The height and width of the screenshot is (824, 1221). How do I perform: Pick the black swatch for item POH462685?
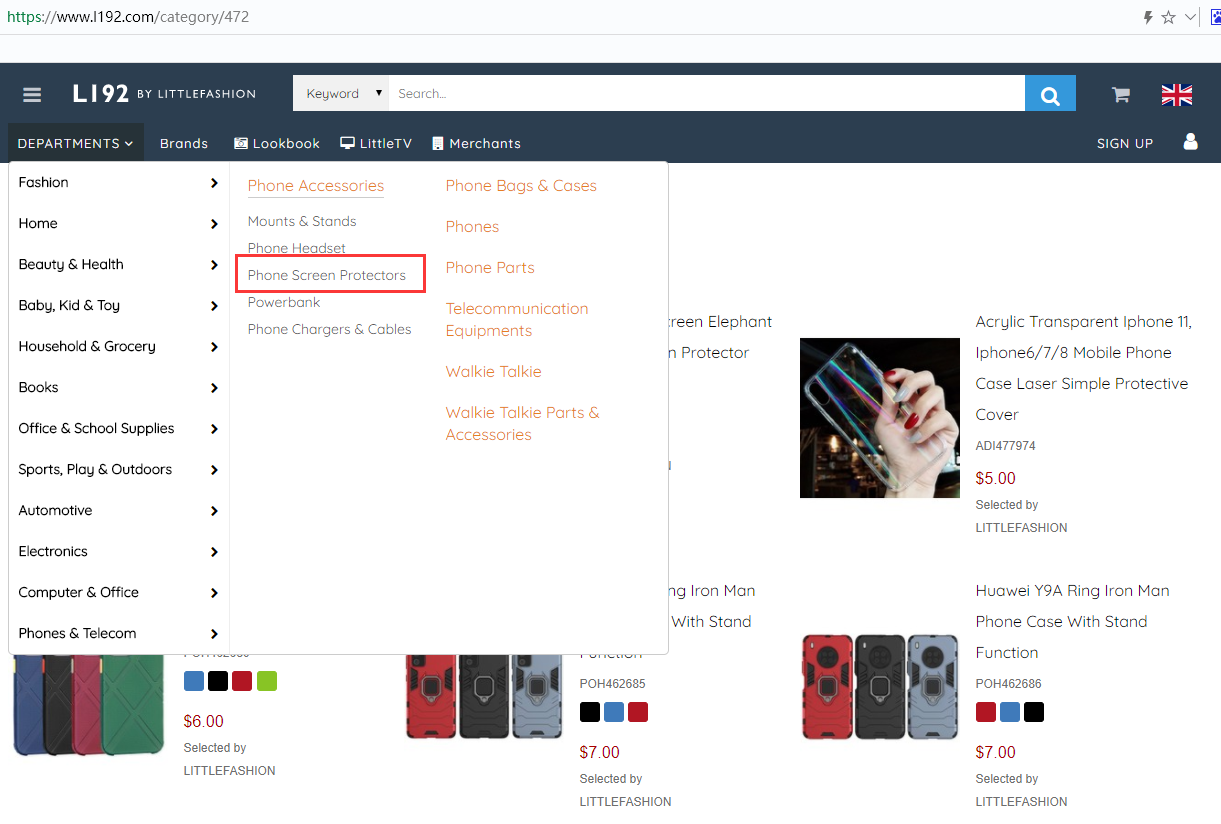click(x=590, y=712)
